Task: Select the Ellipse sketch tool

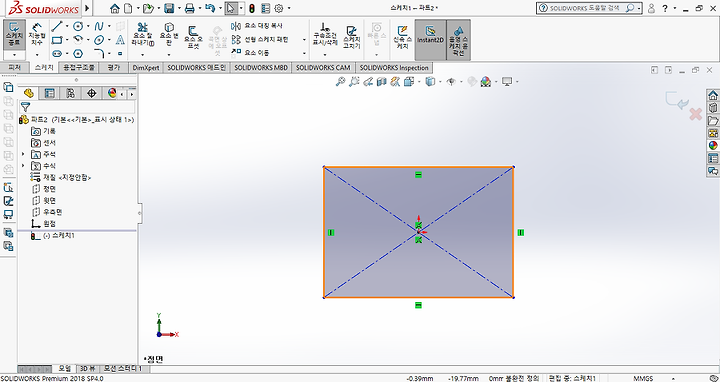Action: click(x=99, y=40)
